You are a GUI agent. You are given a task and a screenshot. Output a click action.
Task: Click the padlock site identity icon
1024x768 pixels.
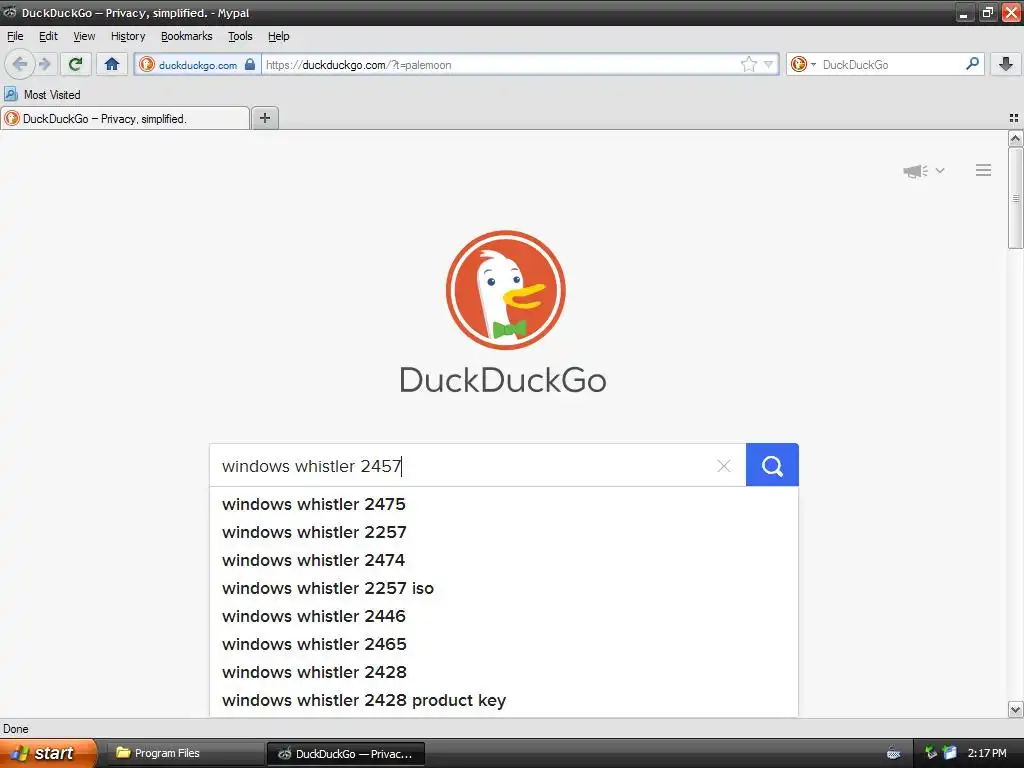(249, 64)
